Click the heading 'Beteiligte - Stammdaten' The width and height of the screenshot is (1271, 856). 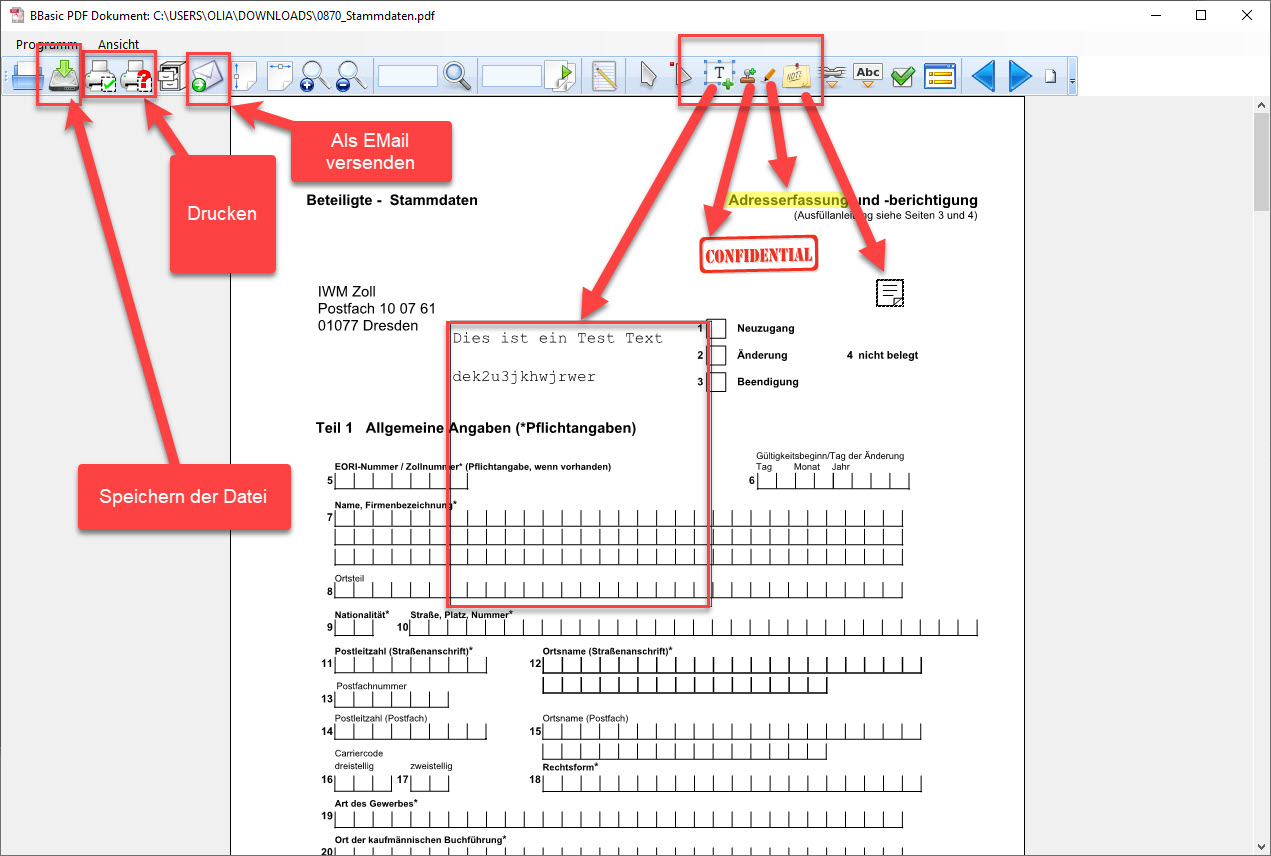click(x=392, y=200)
